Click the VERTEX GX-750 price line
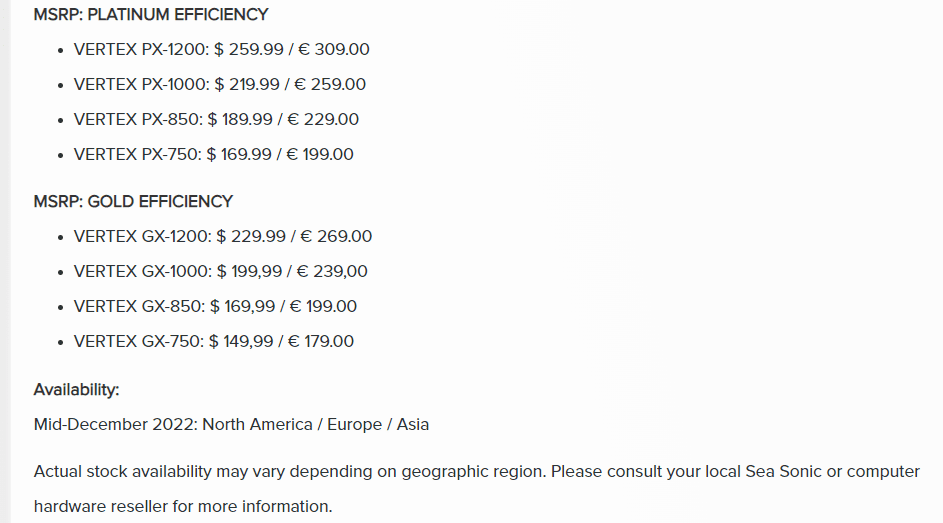This screenshot has height=523, width=943. 213,341
